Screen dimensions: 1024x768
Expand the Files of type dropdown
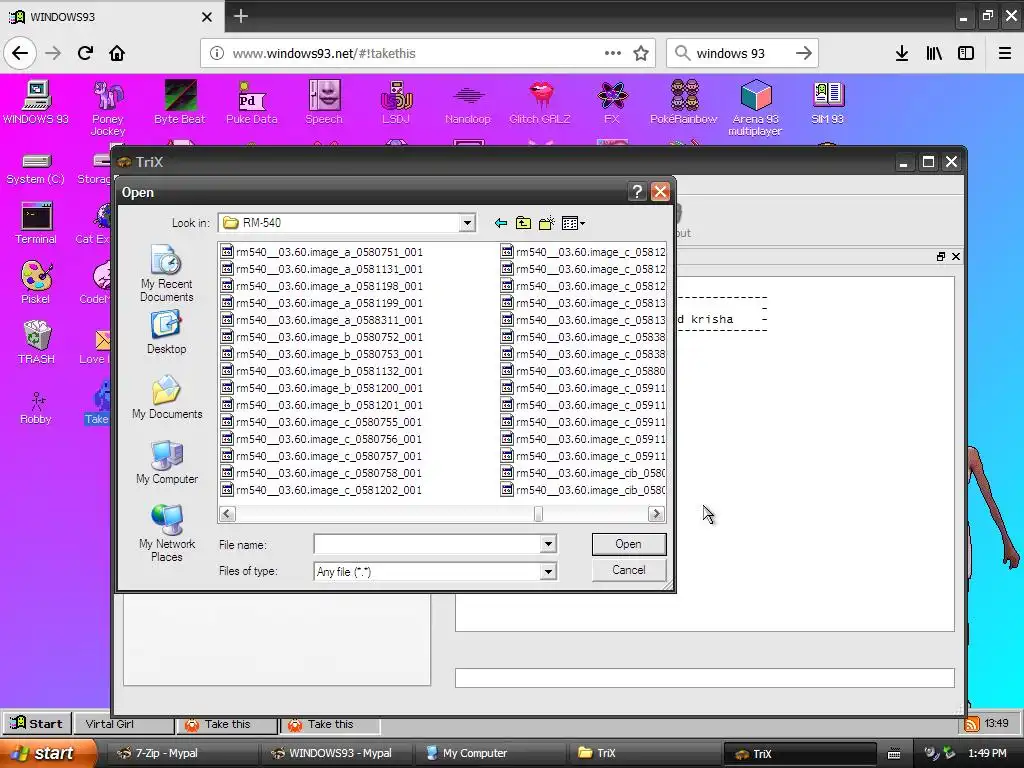(x=548, y=571)
